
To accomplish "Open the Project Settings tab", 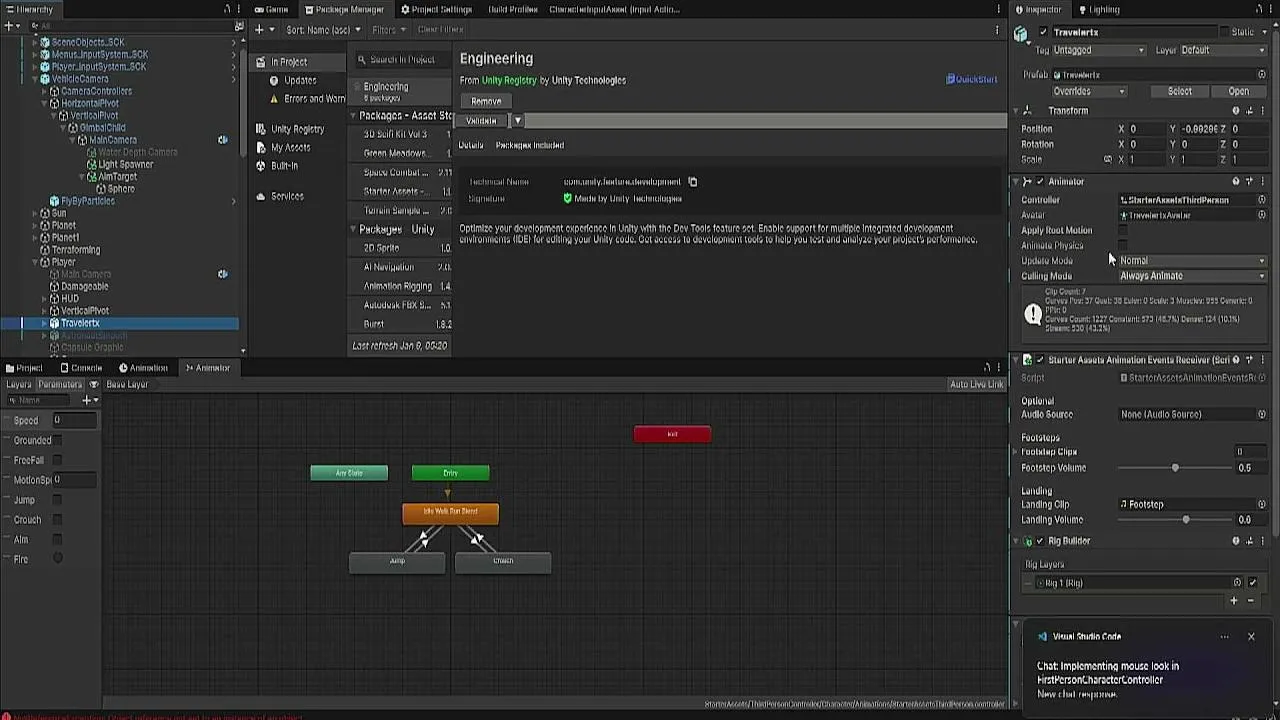I will click(x=436, y=9).
